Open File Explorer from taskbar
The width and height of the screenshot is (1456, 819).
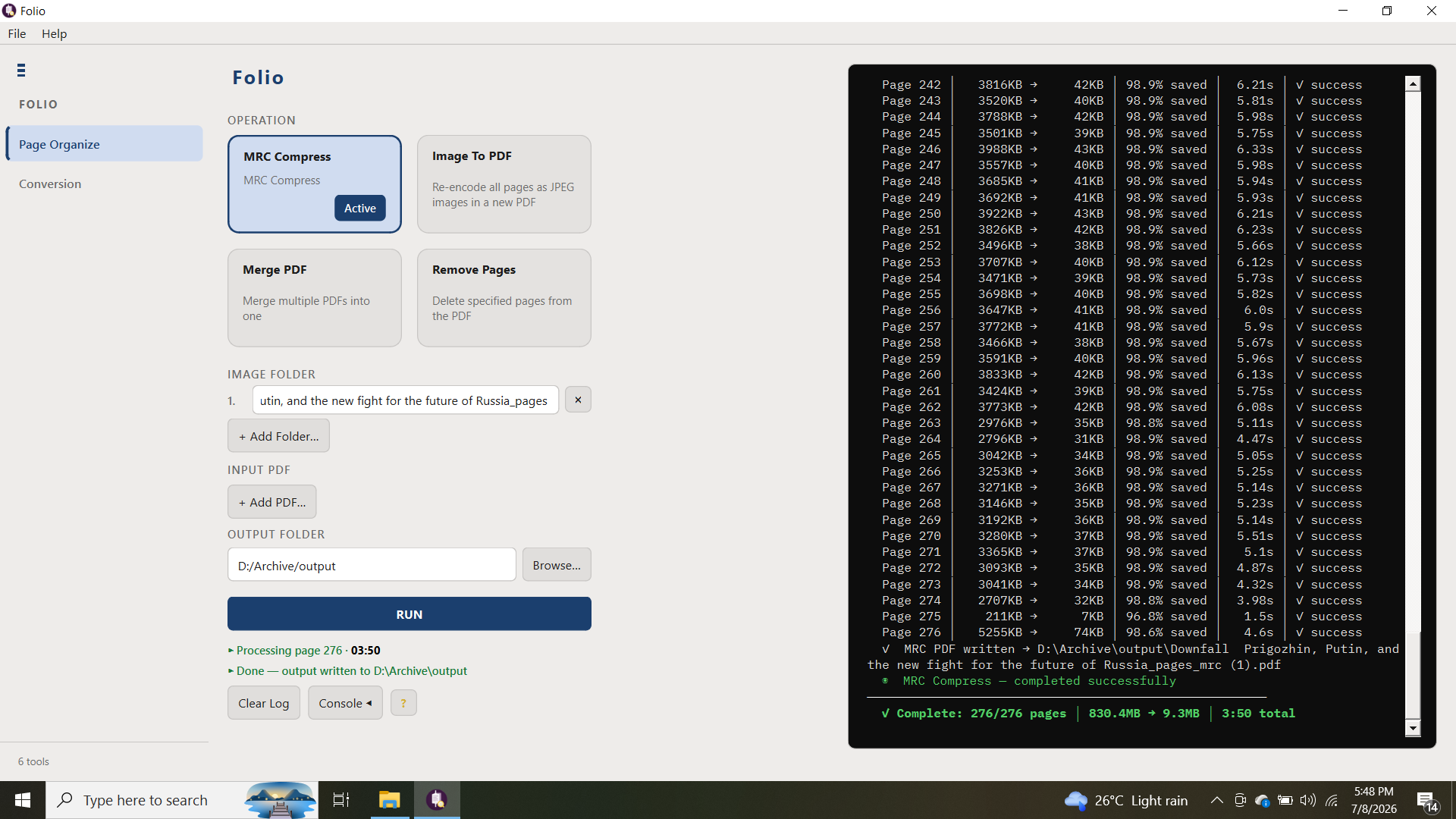(390, 800)
